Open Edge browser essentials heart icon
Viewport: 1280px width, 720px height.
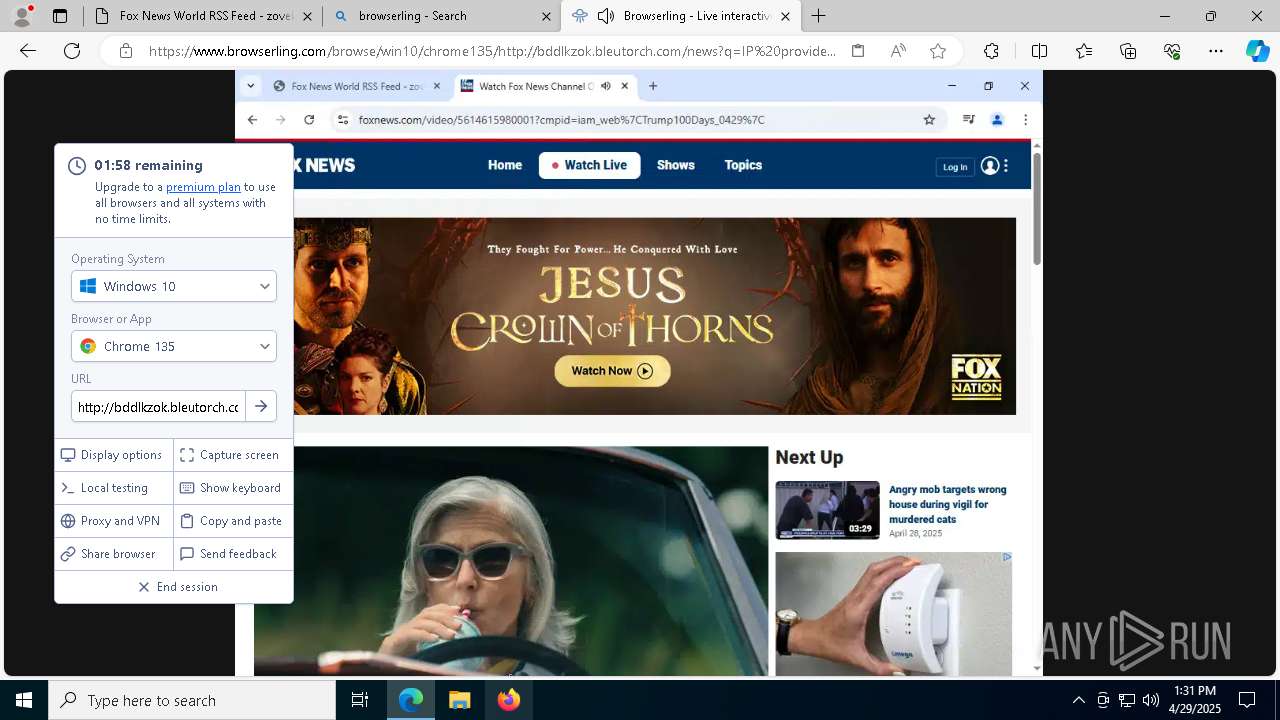click(x=1172, y=51)
